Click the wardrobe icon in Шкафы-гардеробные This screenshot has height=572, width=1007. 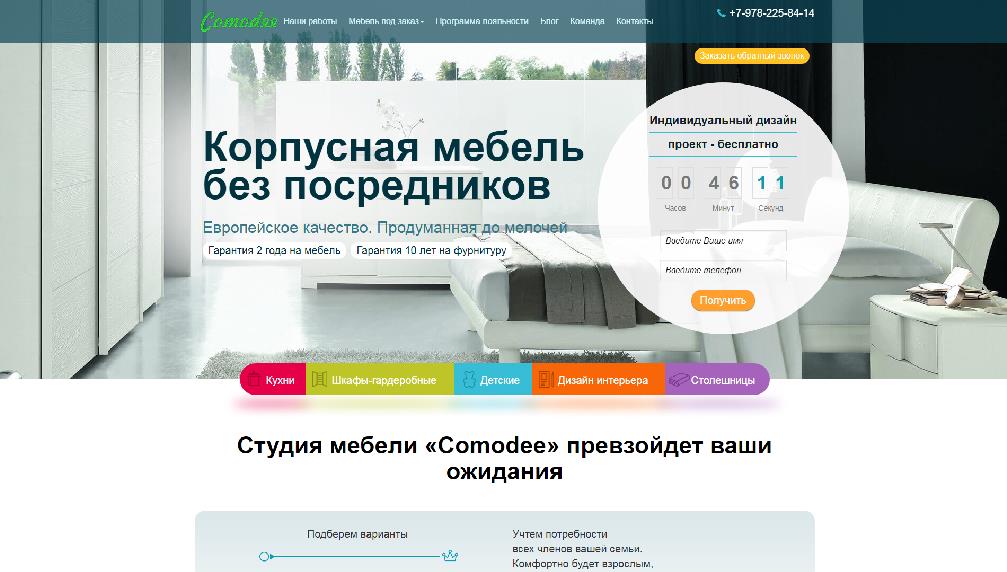319,379
